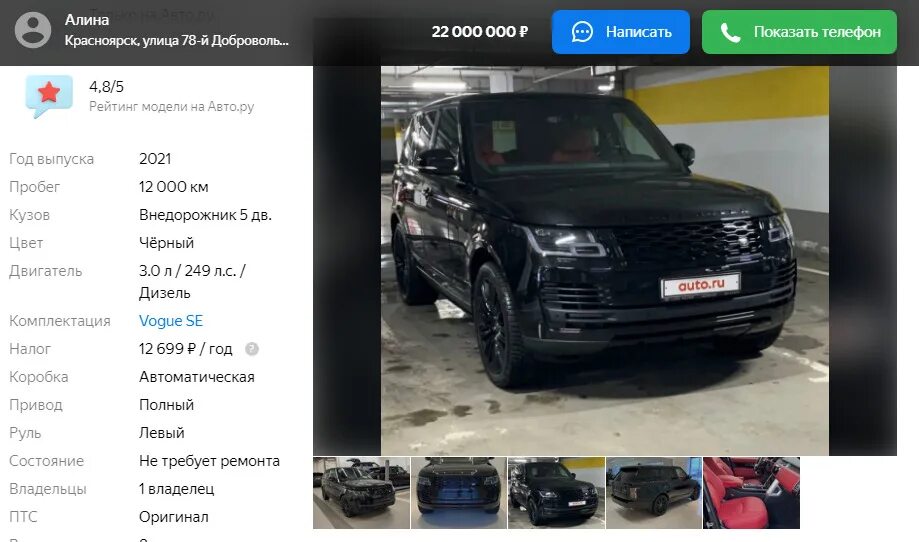Click the main Range Rover photo
The image size is (919, 542).
click(605, 260)
